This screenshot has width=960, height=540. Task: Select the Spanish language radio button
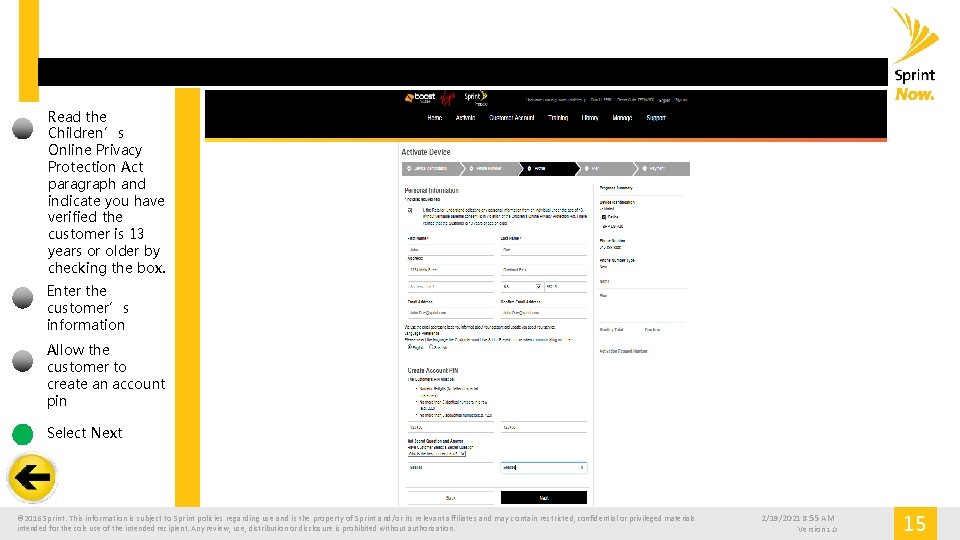pyautogui.click(x=431, y=347)
